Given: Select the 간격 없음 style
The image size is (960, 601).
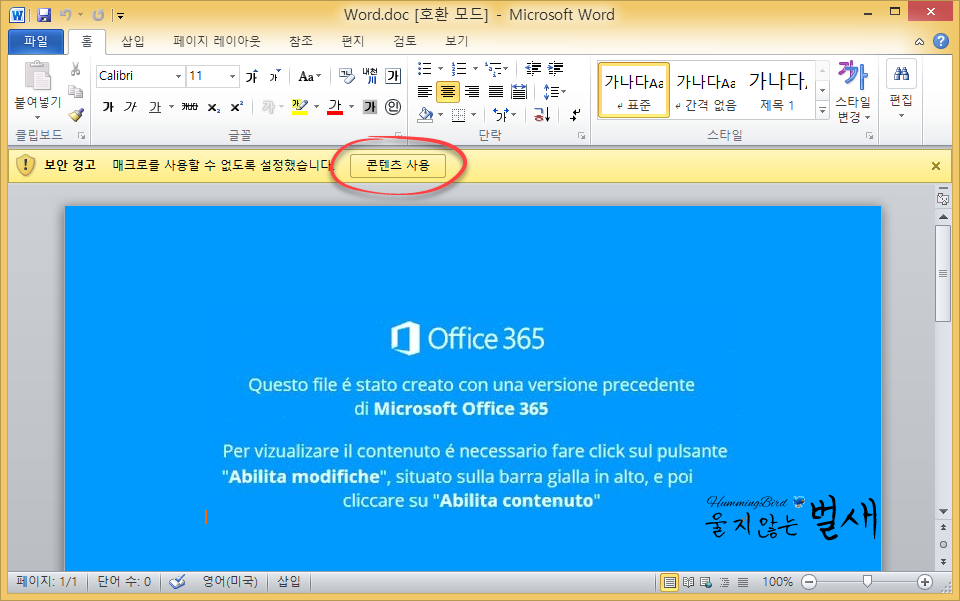Looking at the screenshot, I should [x=706, y=90].
